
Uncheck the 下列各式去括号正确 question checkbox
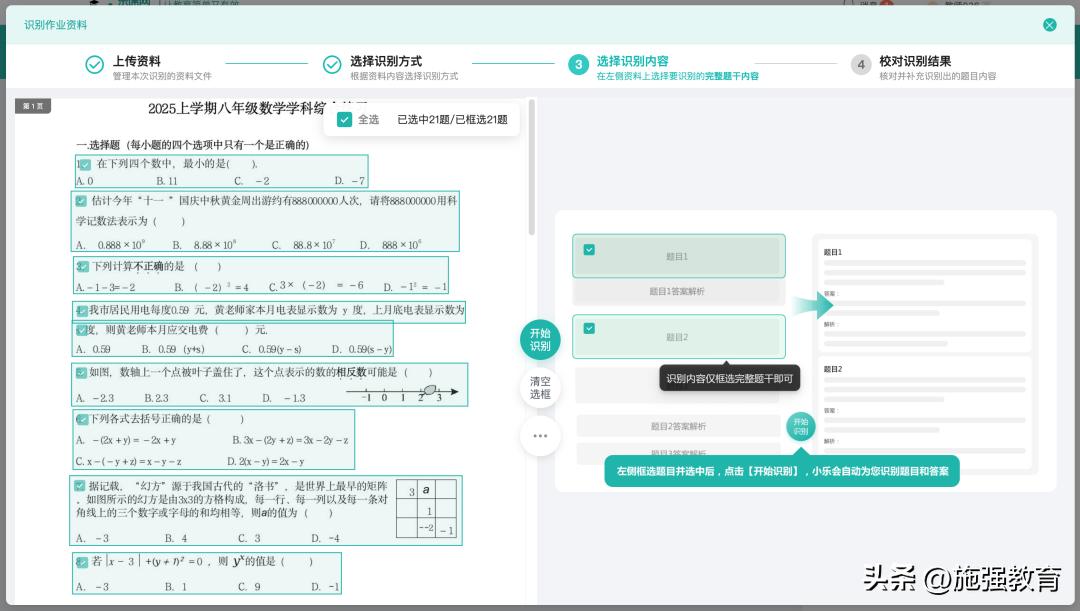[x=82, y=420]
